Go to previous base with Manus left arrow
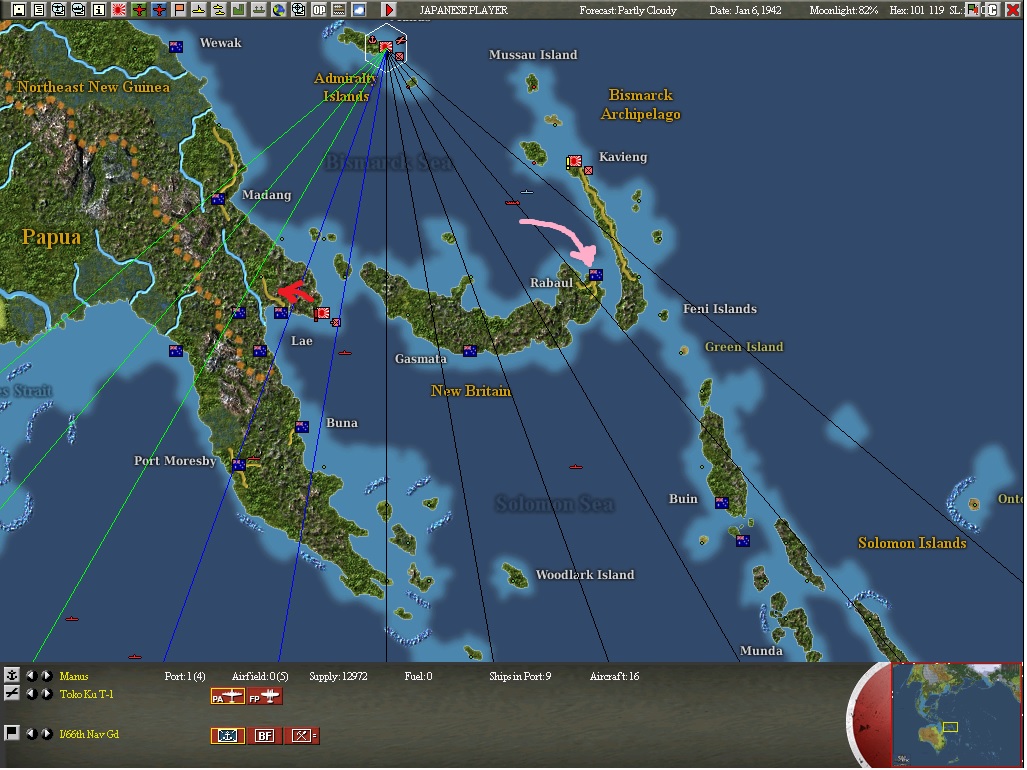 [31, 676]
